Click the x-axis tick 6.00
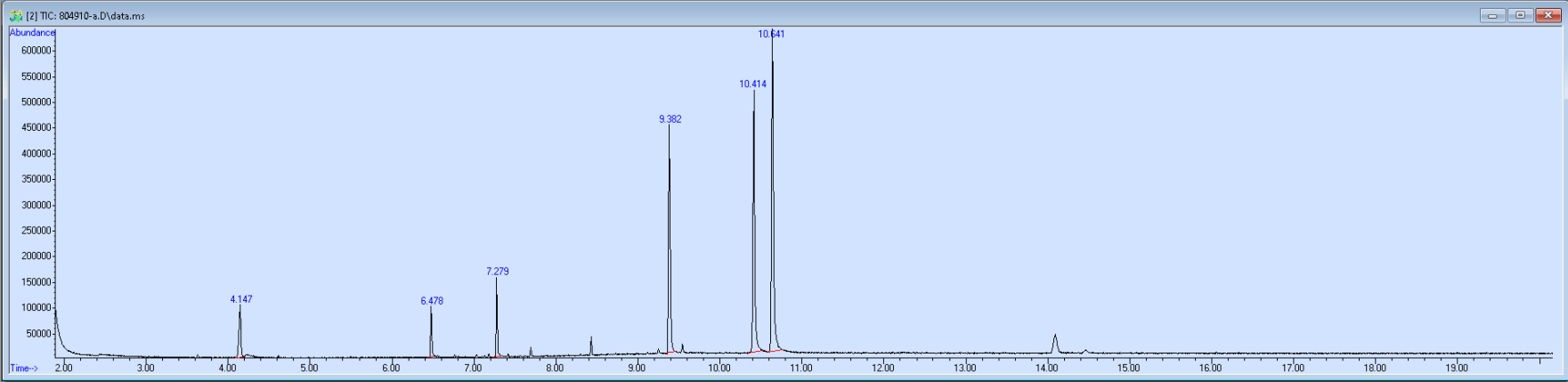 391,368
